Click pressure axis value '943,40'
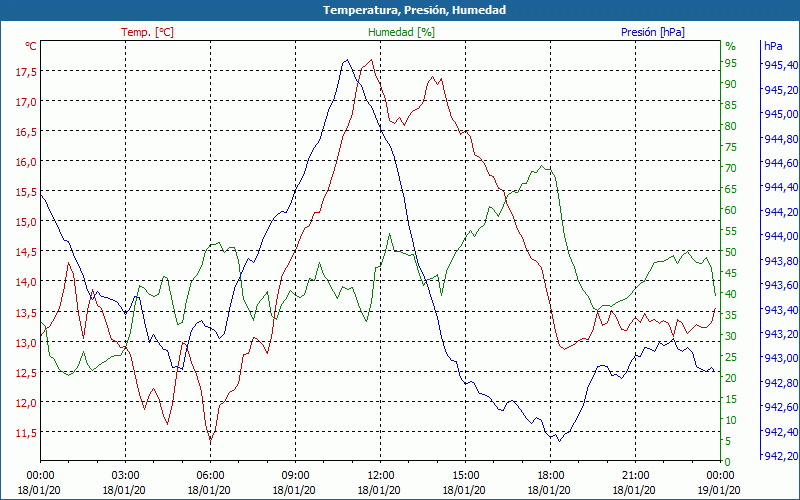The image size is (800, 500). (781, 310)
